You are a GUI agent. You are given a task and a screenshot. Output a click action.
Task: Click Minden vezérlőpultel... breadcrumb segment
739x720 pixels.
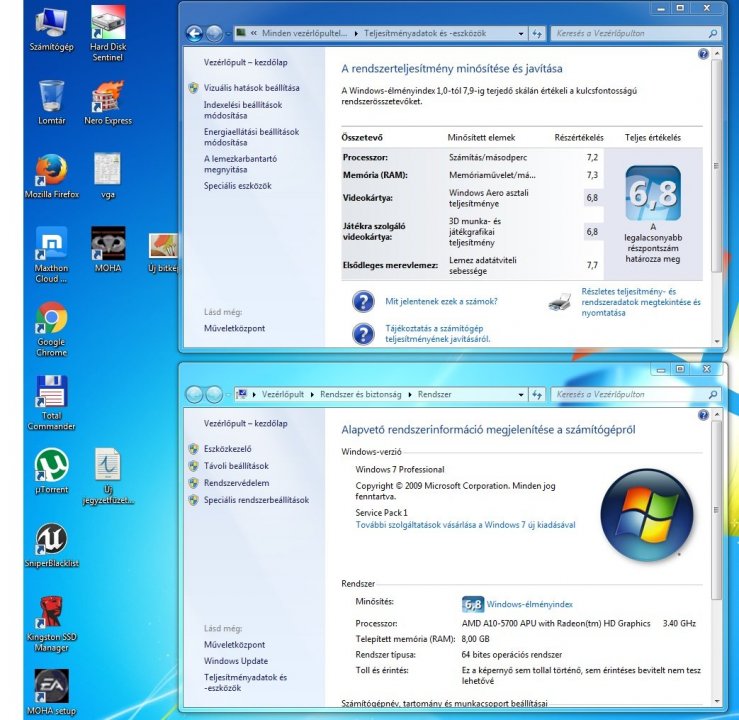304,33
